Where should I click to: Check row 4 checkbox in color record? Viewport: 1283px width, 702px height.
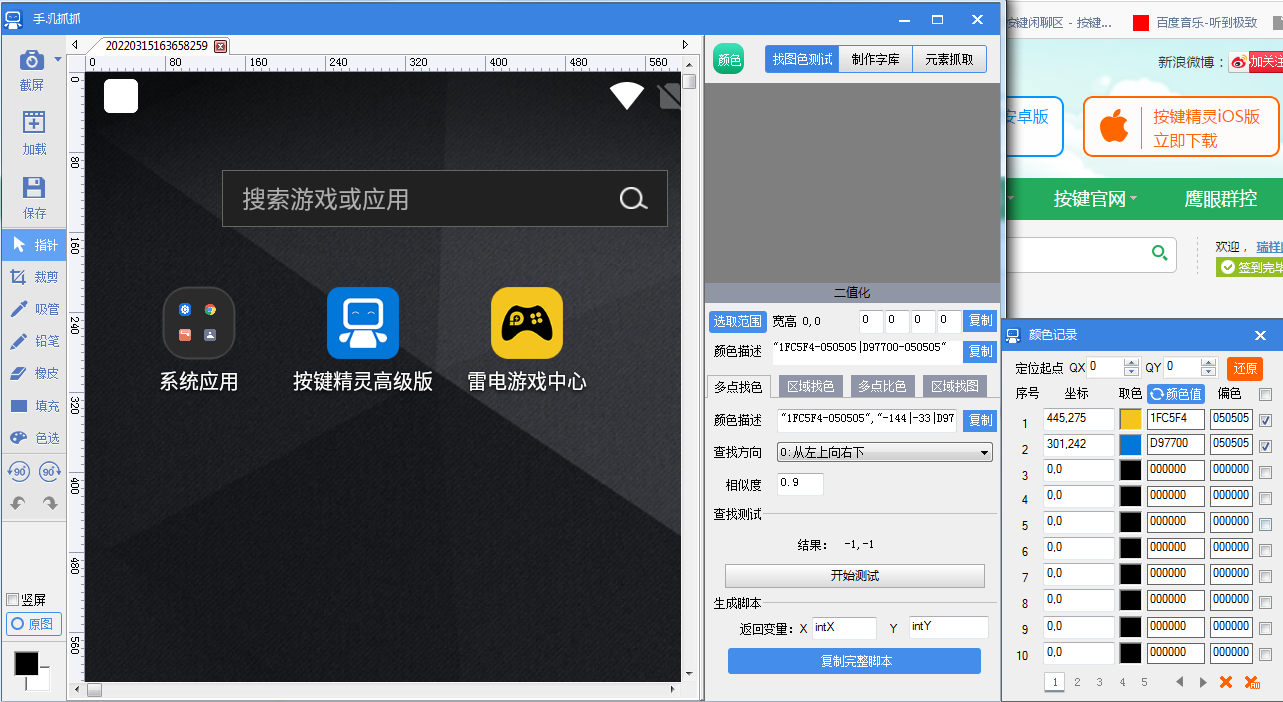pos(1265,498)
